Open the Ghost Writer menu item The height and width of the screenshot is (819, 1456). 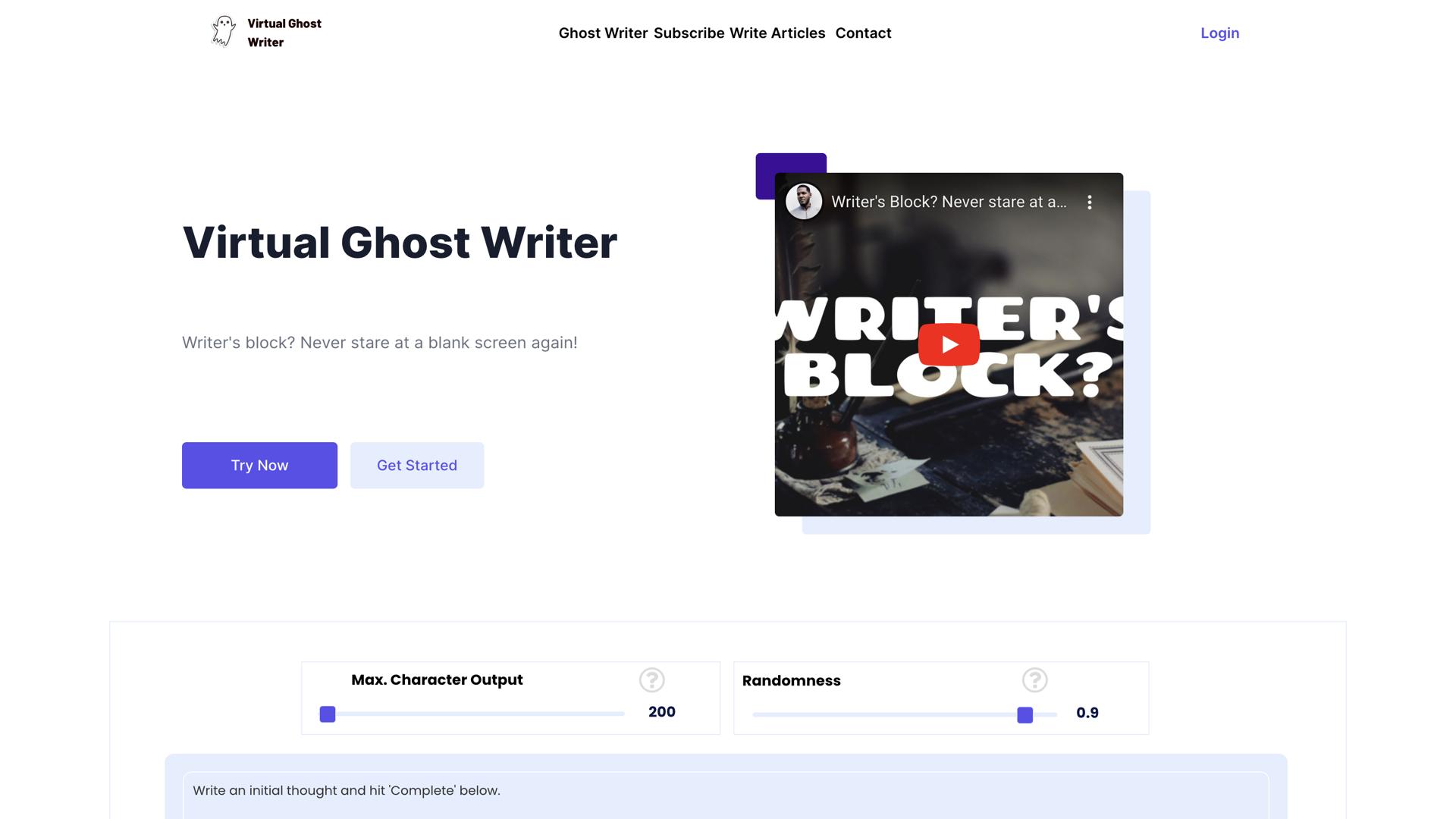tap(603, 33)
